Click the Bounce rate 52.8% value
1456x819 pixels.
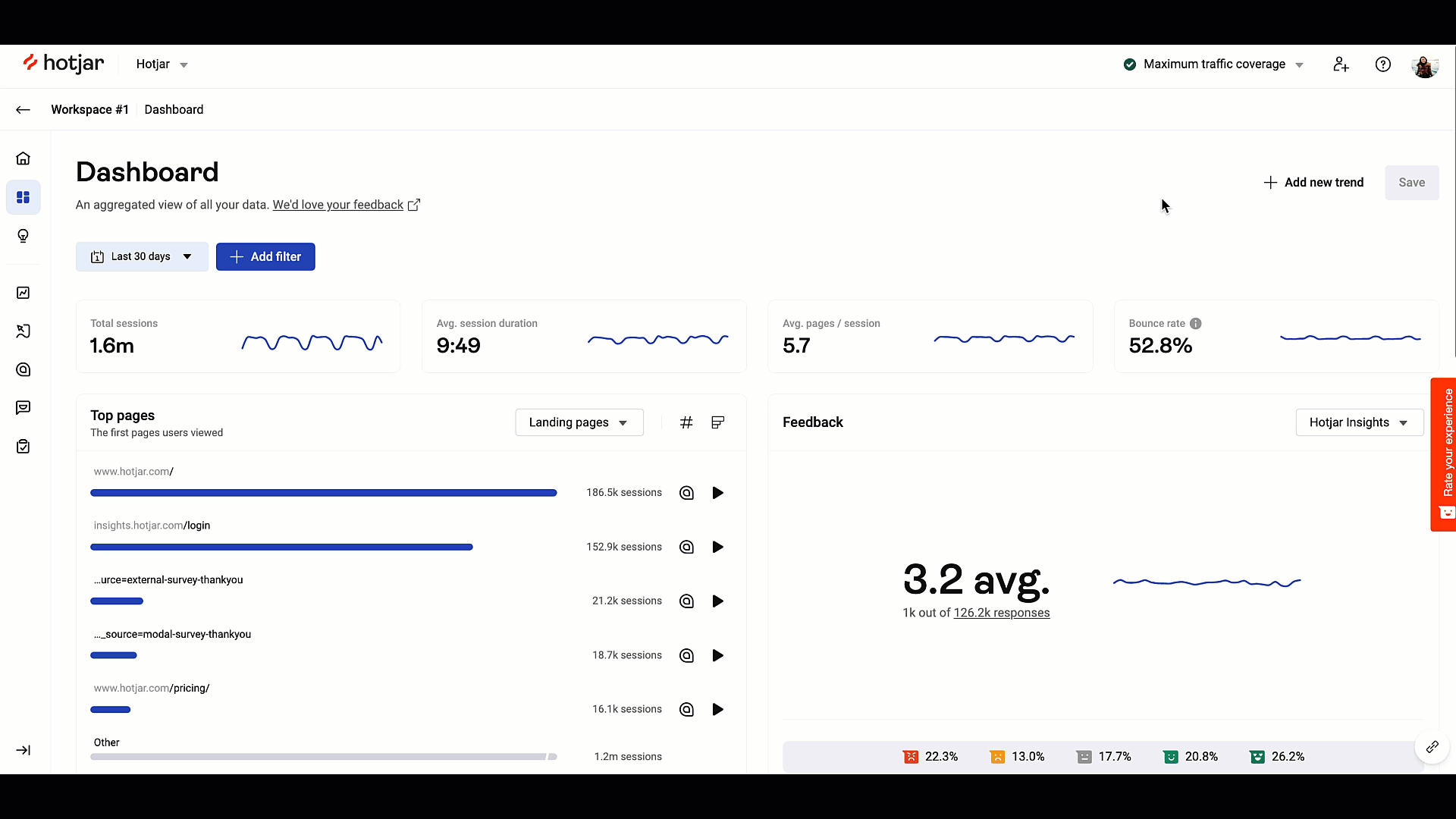click(1160, 346)
